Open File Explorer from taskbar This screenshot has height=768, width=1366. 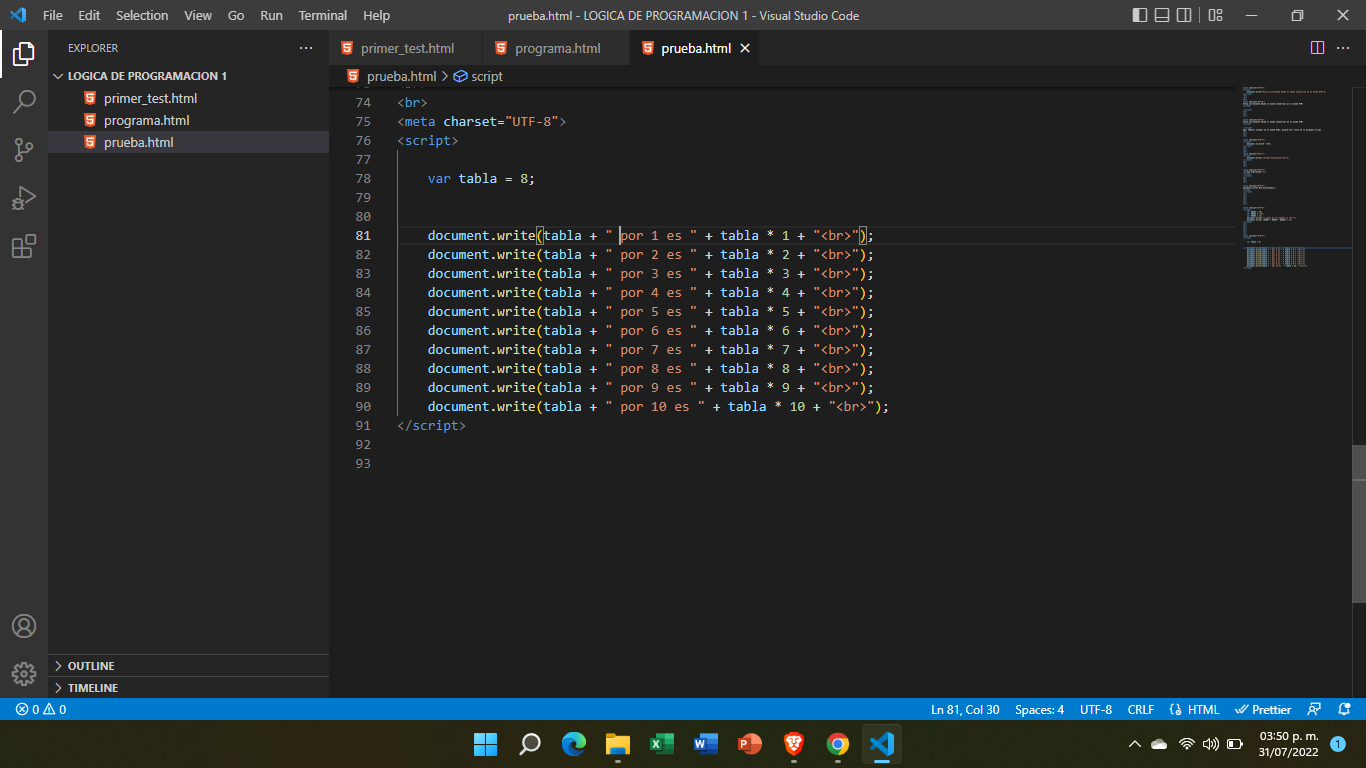point(618,744)
